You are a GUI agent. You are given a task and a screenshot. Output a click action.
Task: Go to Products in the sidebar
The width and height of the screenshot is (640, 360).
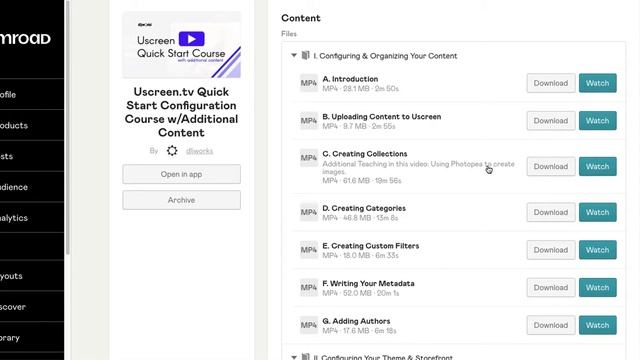(32, 125)
